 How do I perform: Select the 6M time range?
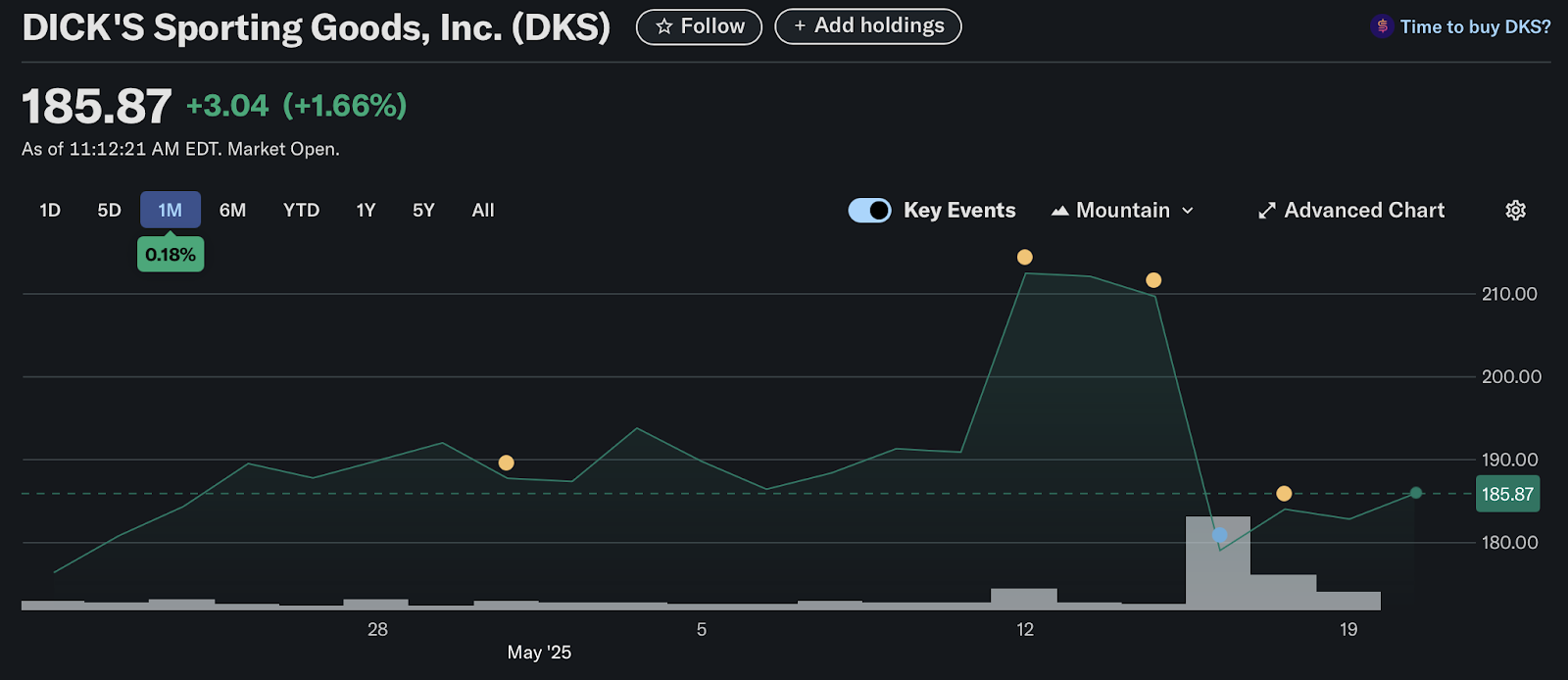click(232, 211)
